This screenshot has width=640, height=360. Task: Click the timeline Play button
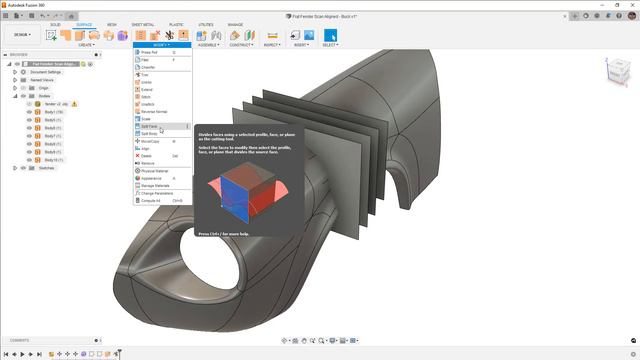click(x=22, y=354)
